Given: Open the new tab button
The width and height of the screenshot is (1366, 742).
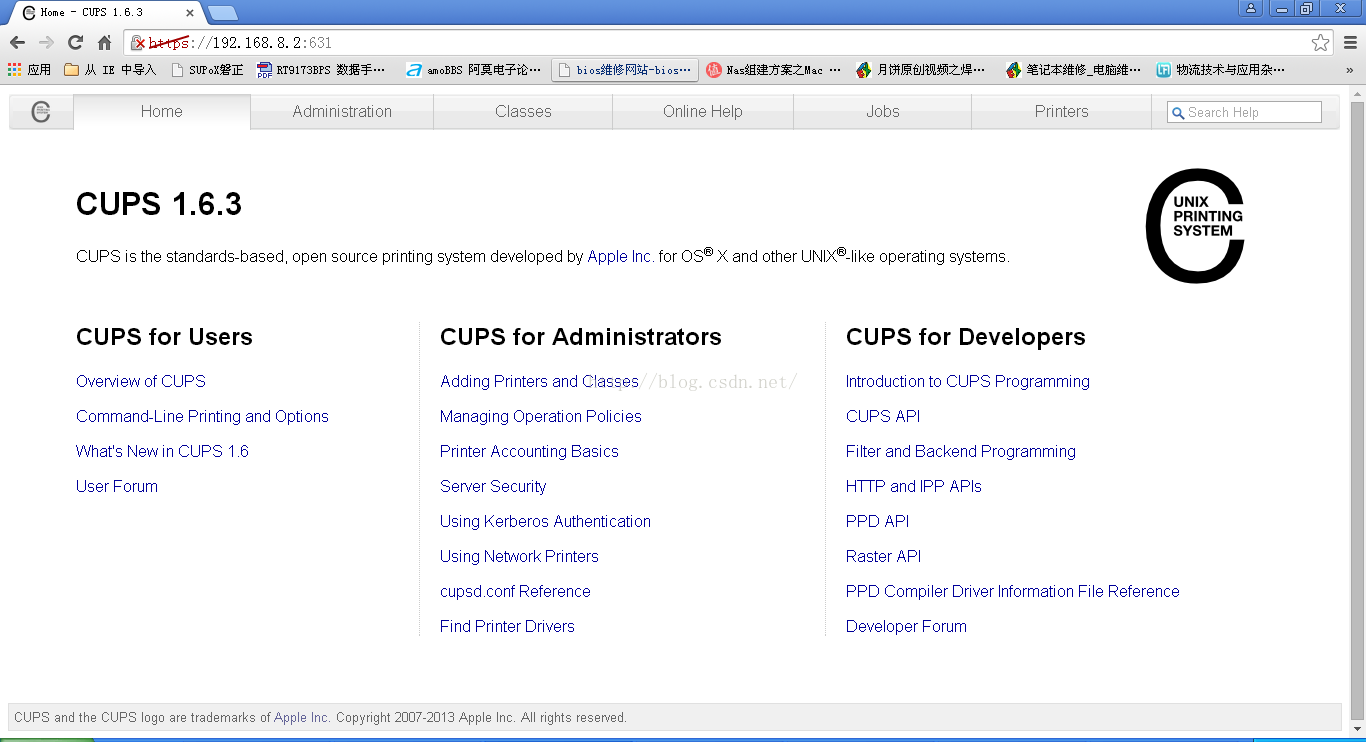Looking at the screenshot, I should [x=222, y=12].
